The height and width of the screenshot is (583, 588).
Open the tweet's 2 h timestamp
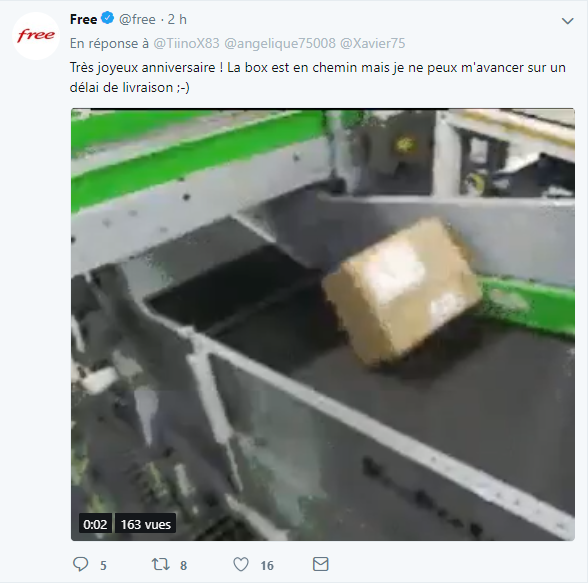[x=177, y=19]
